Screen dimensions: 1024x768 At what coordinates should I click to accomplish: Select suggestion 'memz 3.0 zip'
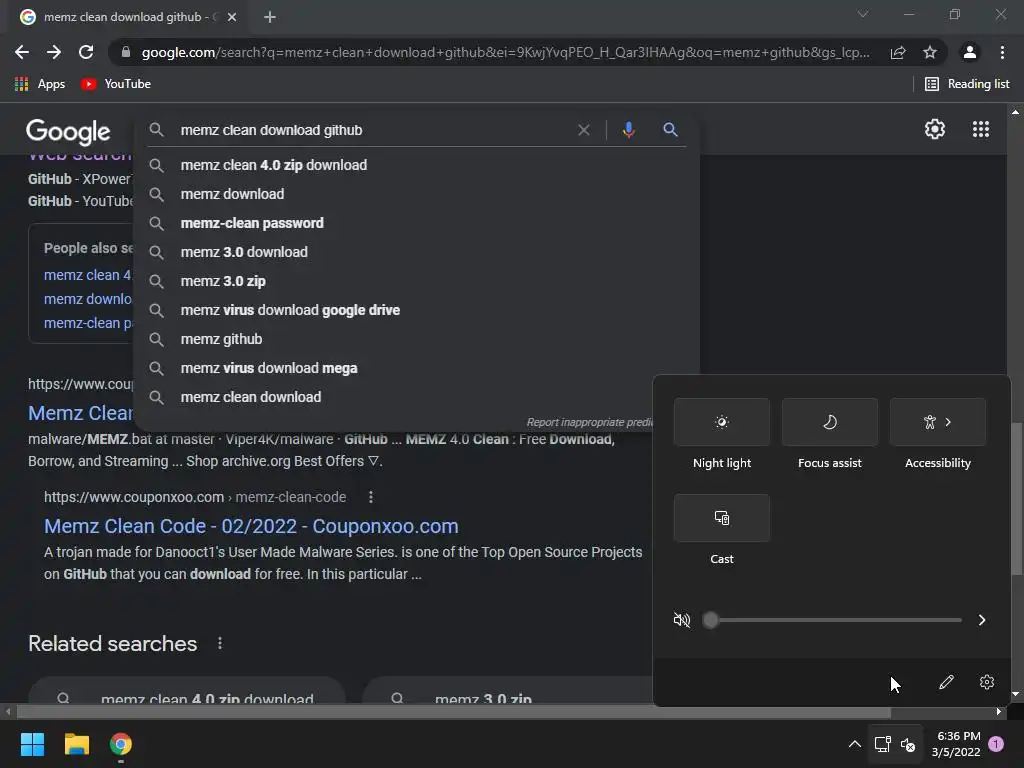coord(416,281)
